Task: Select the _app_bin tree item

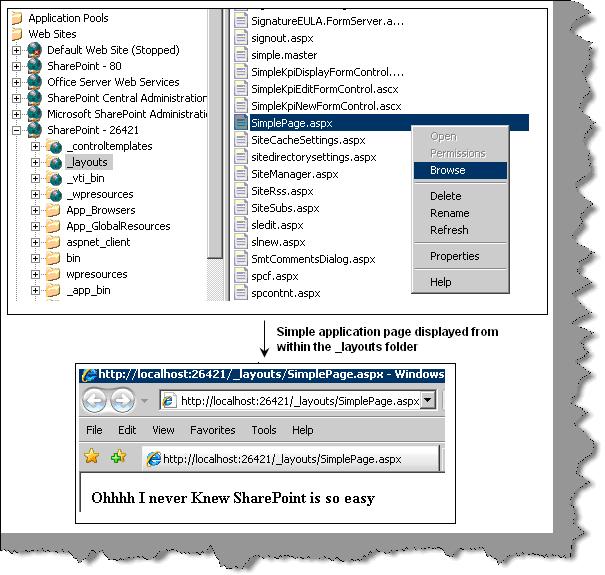Action: pos(88,290)
